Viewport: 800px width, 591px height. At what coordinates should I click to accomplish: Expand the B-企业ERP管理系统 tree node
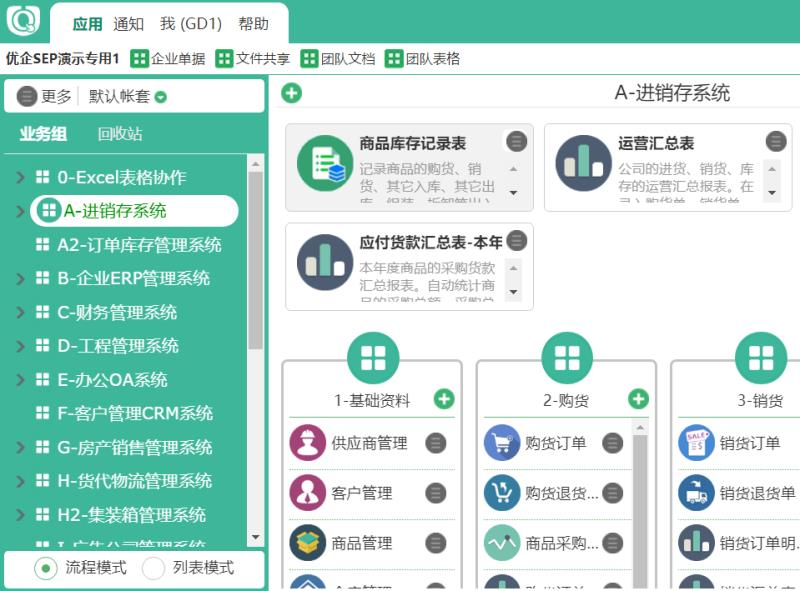pyautogui.click(x=20, y=279)
